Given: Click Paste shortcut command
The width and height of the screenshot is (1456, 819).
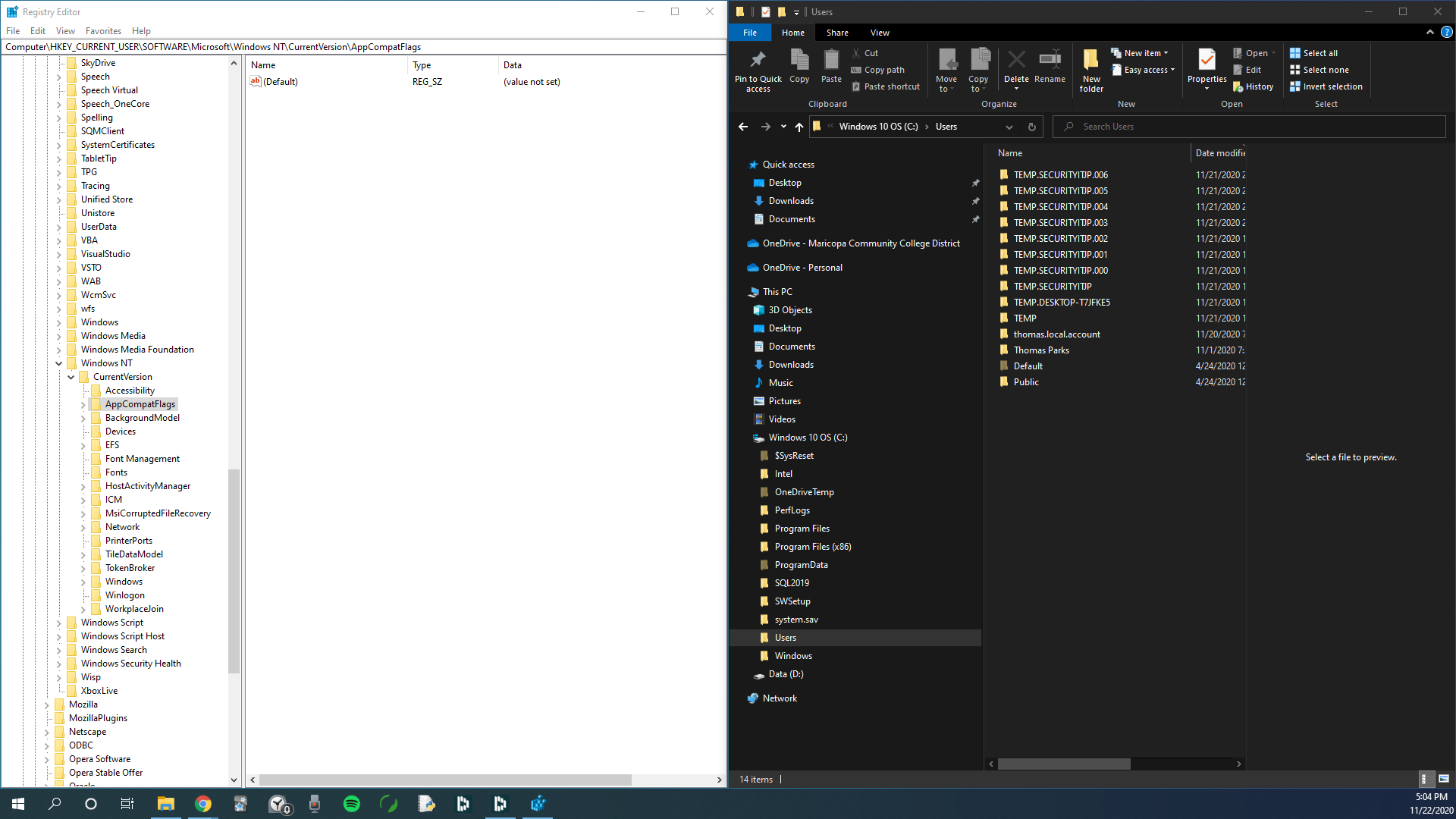Looking at the screenshot, I should pos(886,86).
